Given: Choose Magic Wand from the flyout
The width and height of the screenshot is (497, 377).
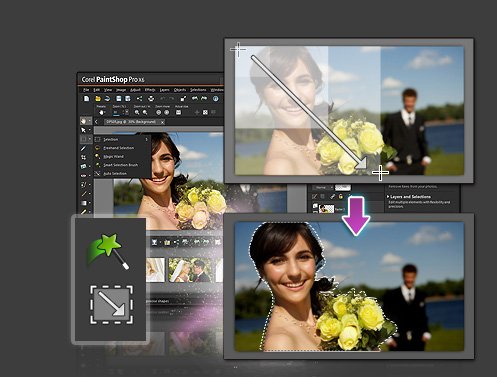Looking at the screenshot, I should [x=122, y=157].
